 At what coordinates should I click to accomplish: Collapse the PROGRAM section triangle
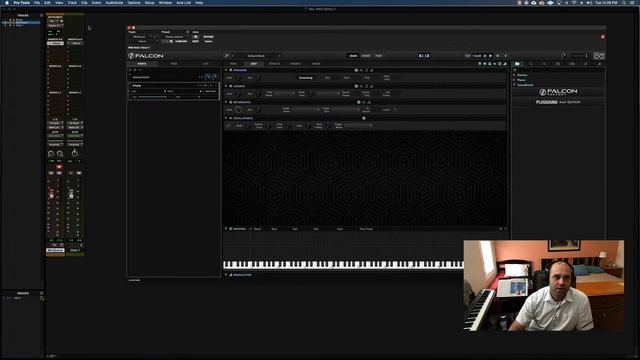tap(226, 70)
